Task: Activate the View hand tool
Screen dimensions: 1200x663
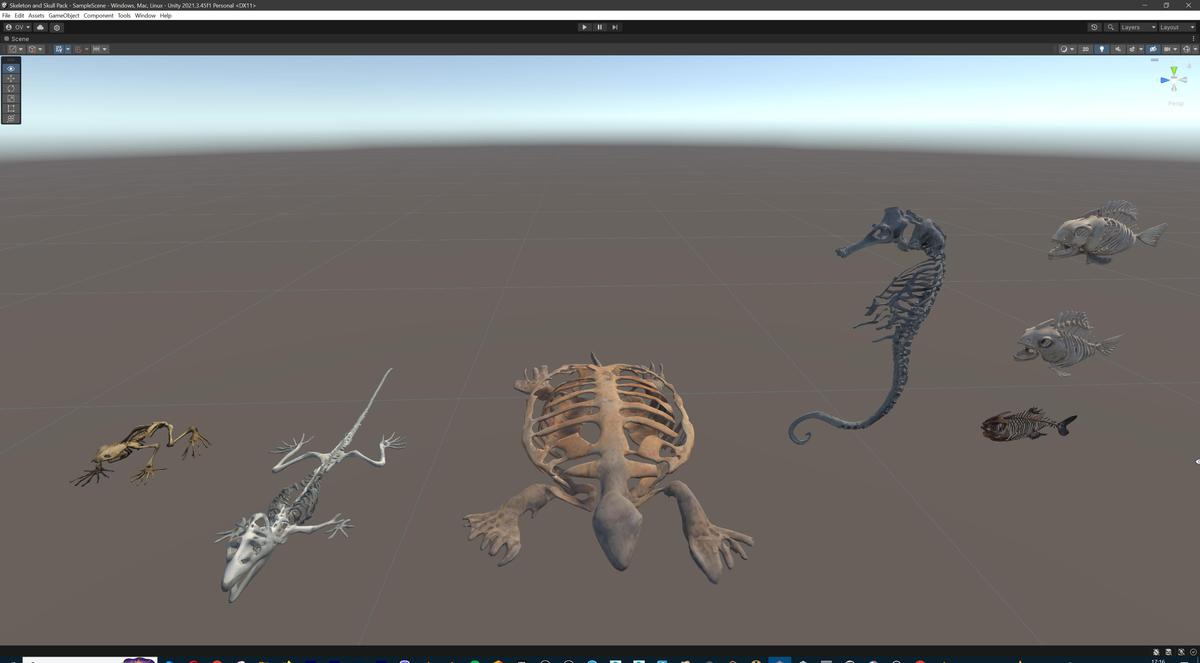Action: coord(10,67)
